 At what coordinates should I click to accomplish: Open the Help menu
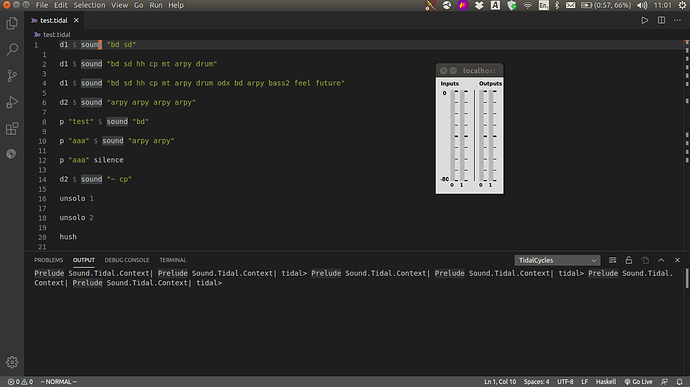click(x=176, y=5)
